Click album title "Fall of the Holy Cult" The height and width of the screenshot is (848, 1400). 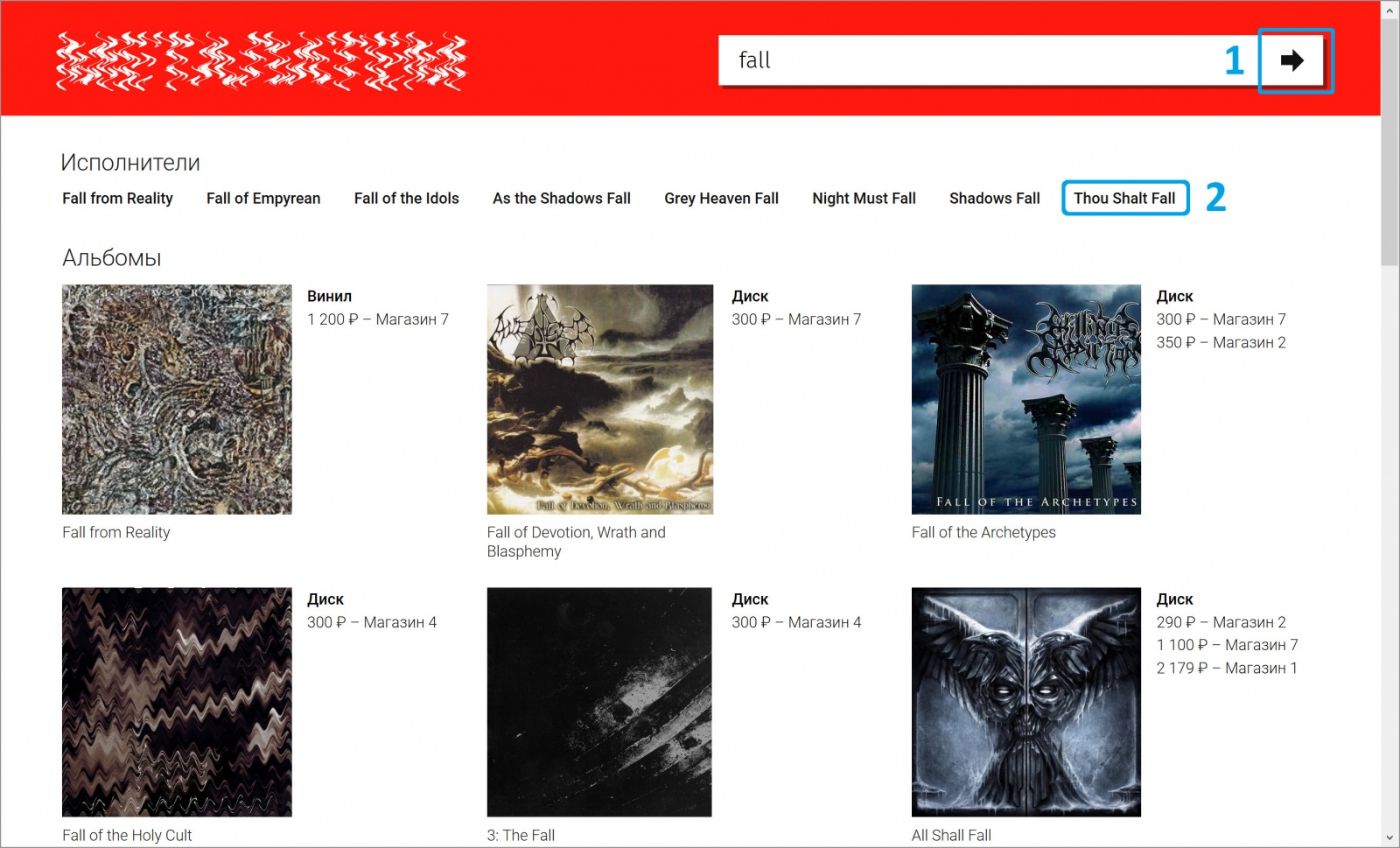(x=127, y=835)
